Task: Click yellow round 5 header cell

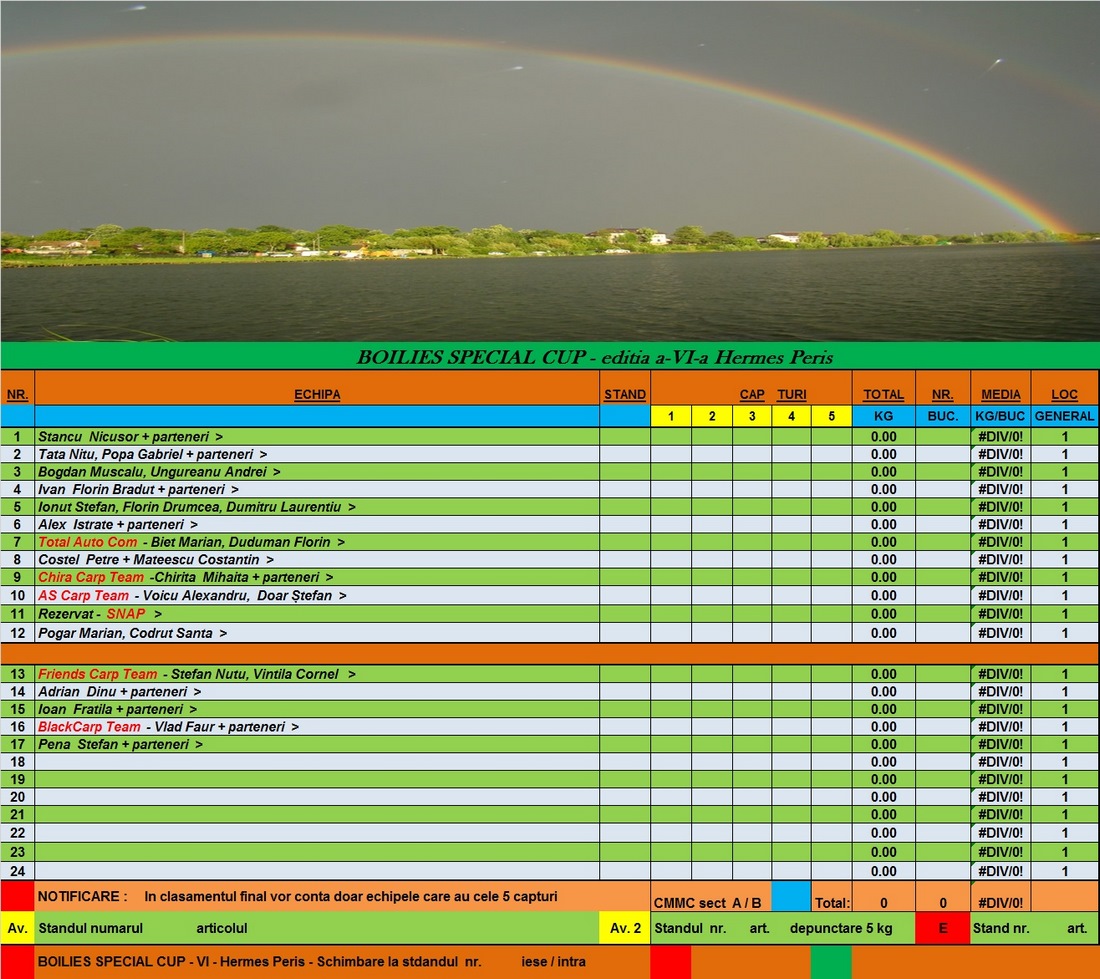Action: click(x=831, y=416)
